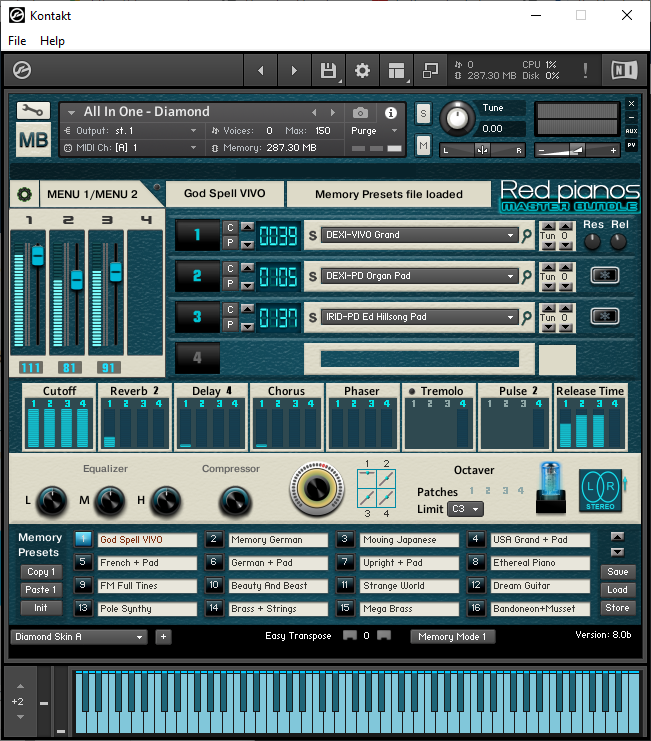The width and height of the screenshot is (651, 741).
Task: Click the Copy 1 button
Action: click(41, 572)
